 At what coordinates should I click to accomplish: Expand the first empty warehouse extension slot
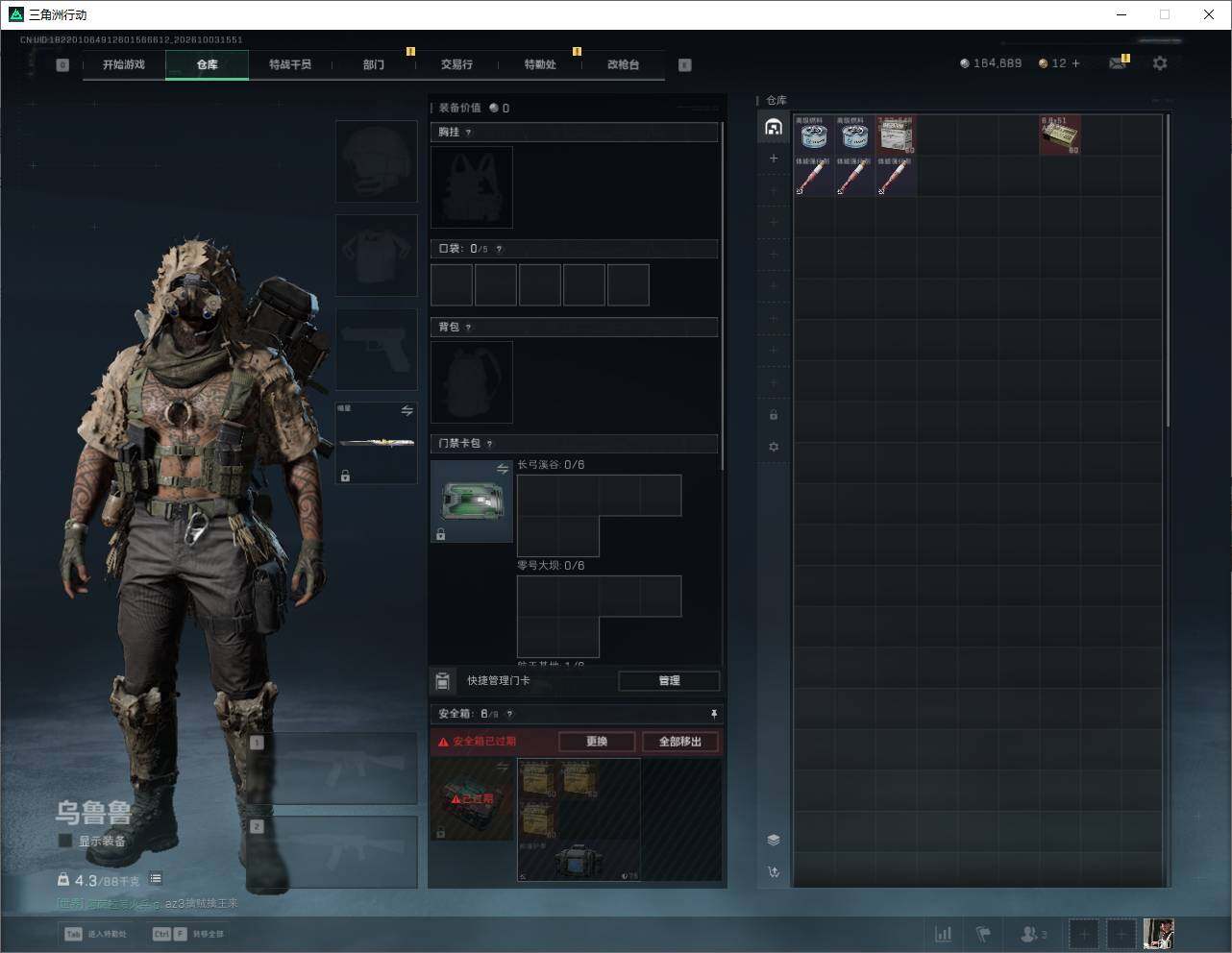coord(774,158)
